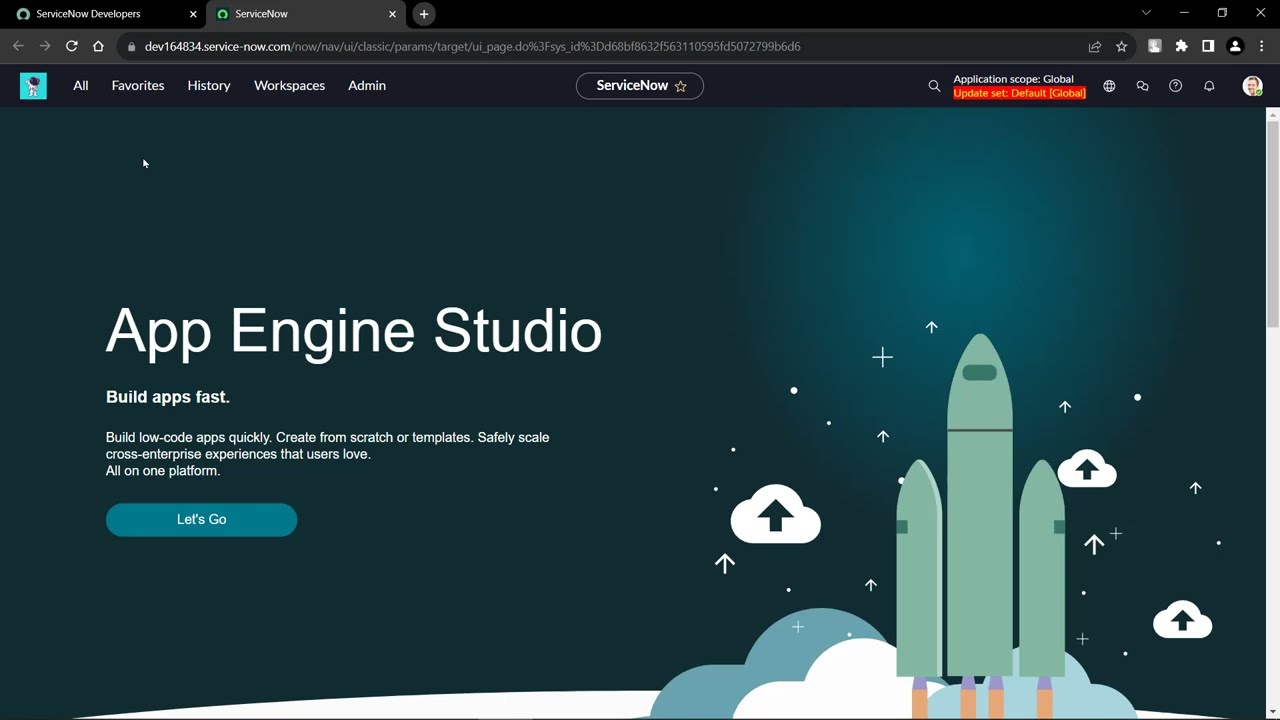
Task: Click the browser forward arrow
Action: point(45,46)
